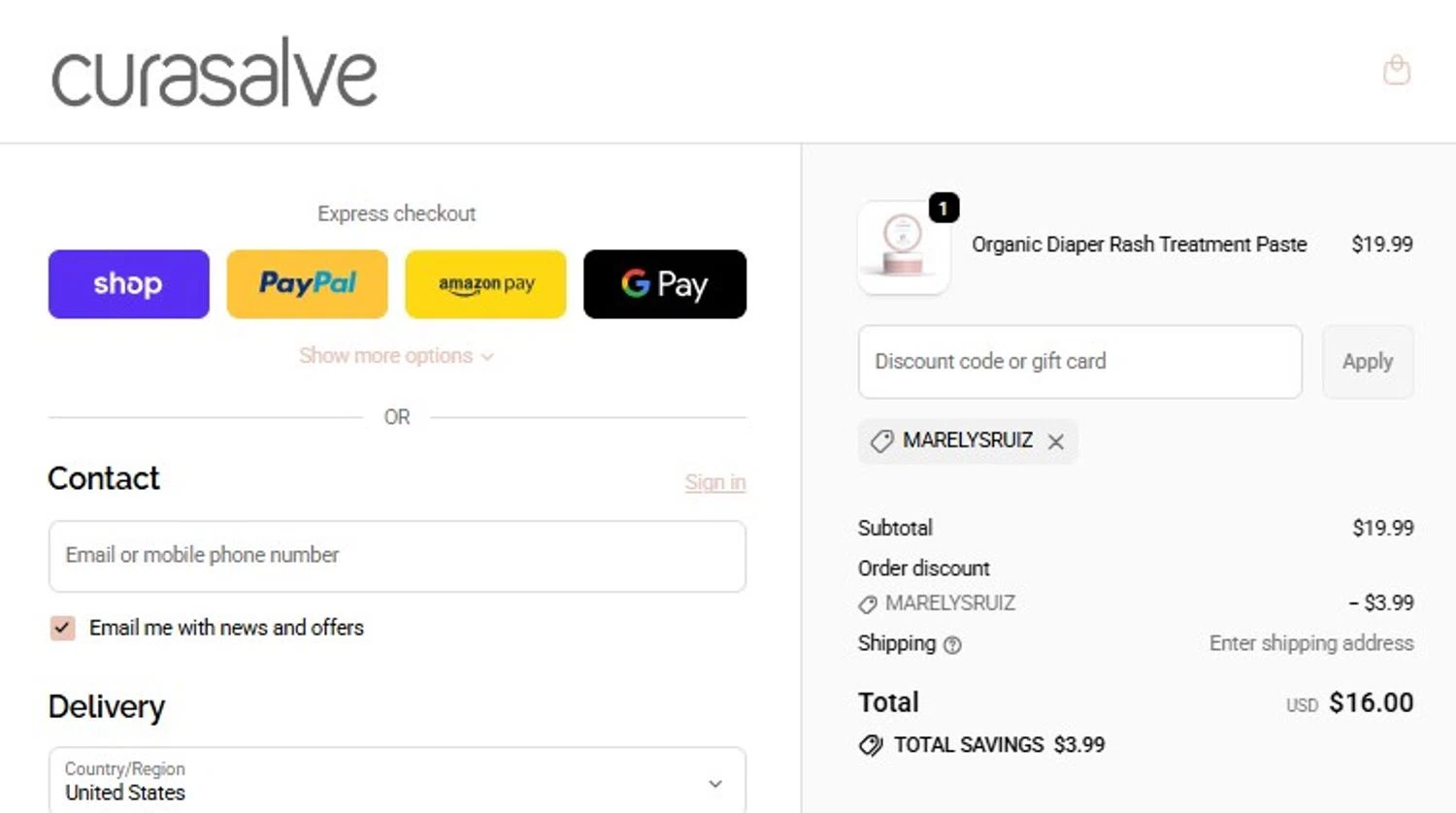The image size is (1456, 813).
Task: Click the tag icon beside TOTAL SAVINGS
Action: [871, 745]
